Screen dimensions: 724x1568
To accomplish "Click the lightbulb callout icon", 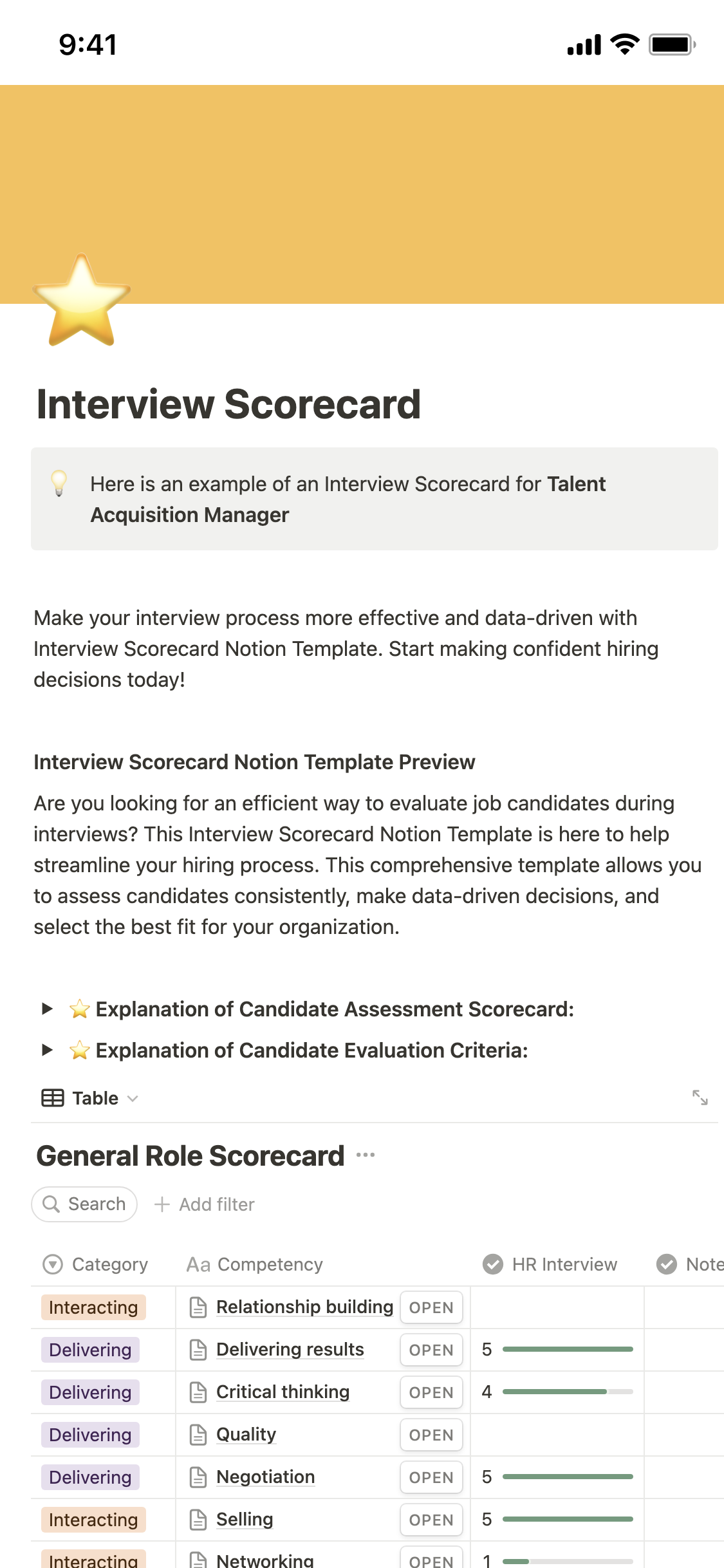I will click(x=59, y=483).
